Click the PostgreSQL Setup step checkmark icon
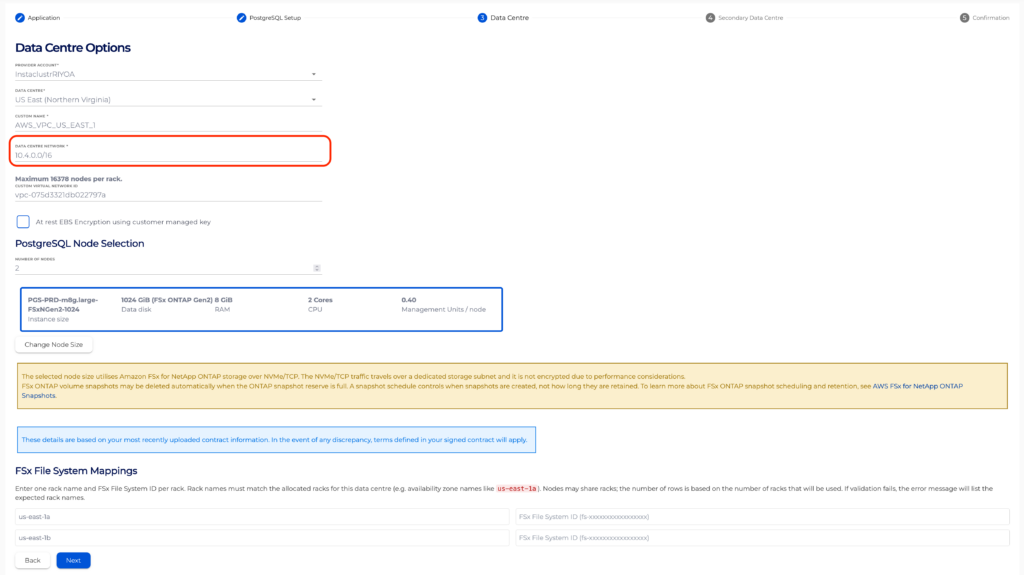 (x=241, y=18)
